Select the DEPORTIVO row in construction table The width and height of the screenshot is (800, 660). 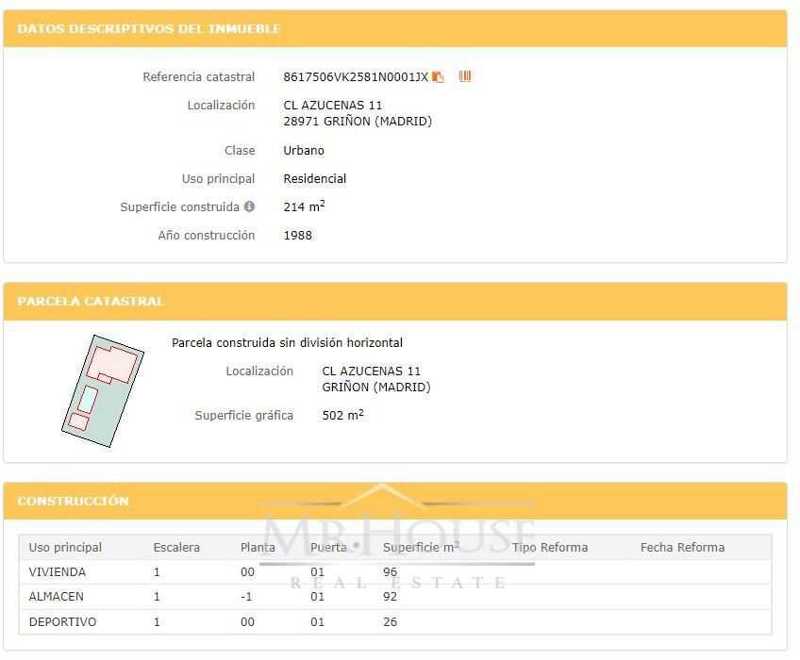pos(63,622)
